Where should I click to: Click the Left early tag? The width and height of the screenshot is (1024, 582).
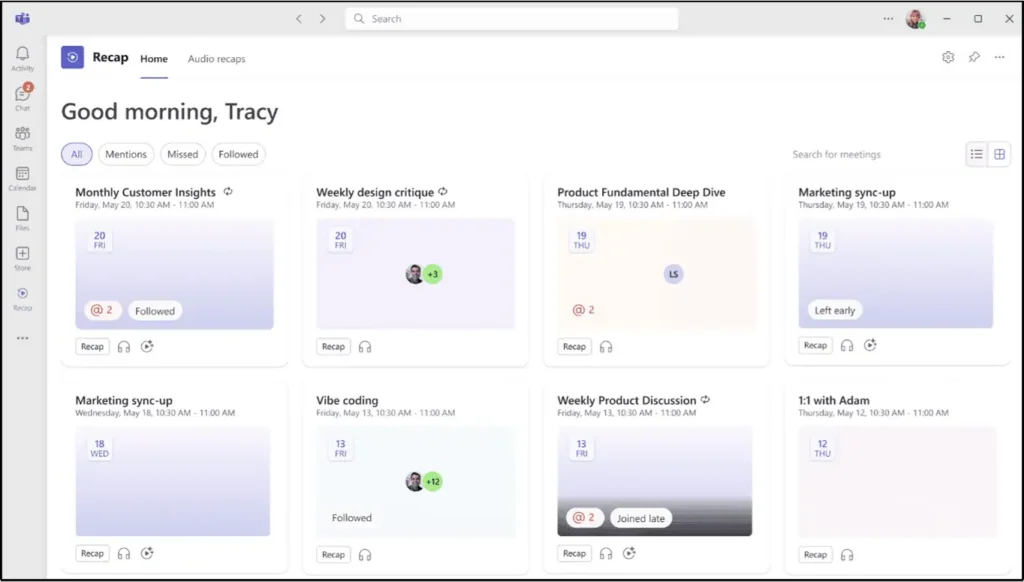point(835,310)
